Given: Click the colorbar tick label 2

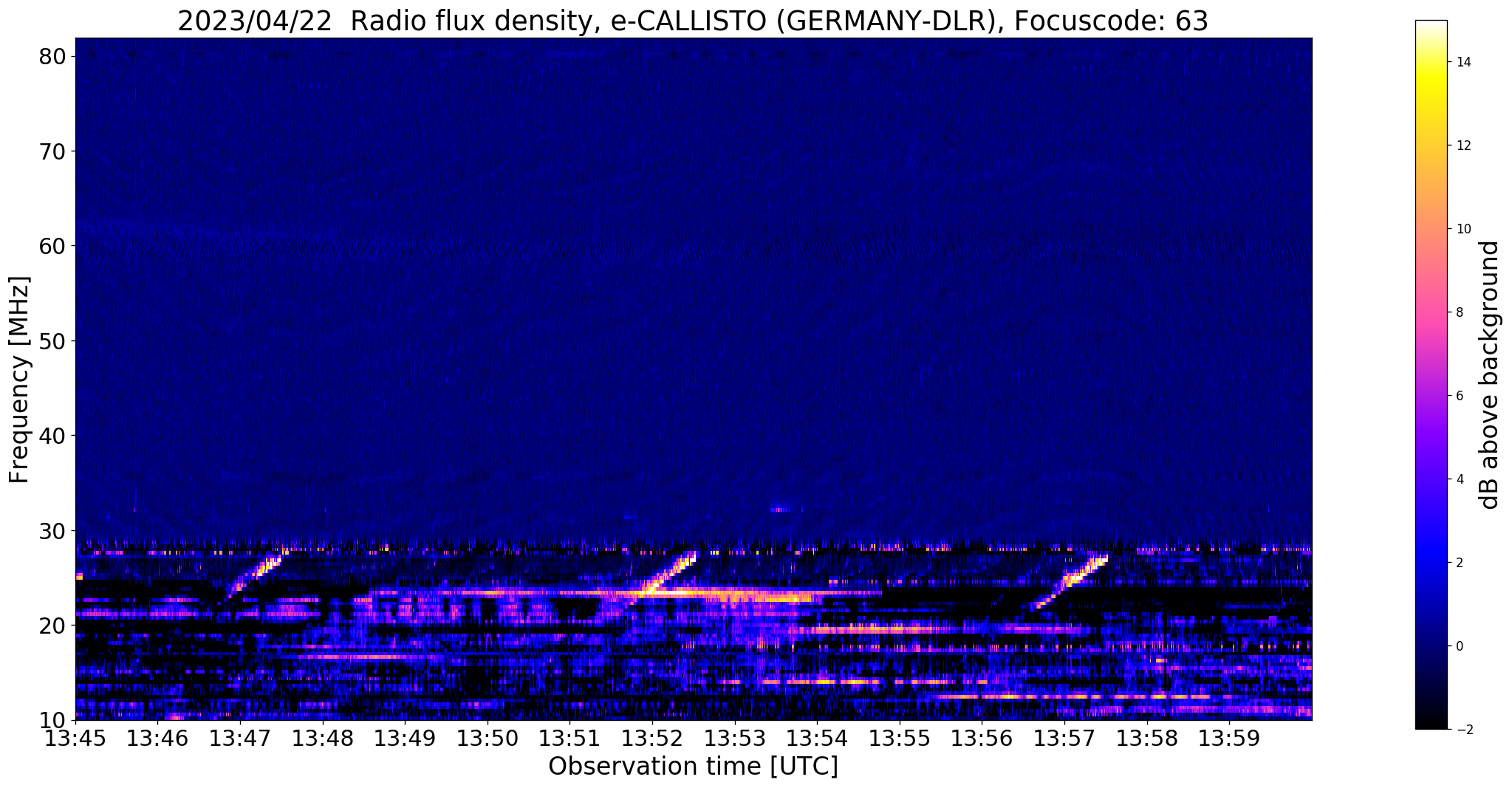Looking at the screenshot, I should (1458, 563).
